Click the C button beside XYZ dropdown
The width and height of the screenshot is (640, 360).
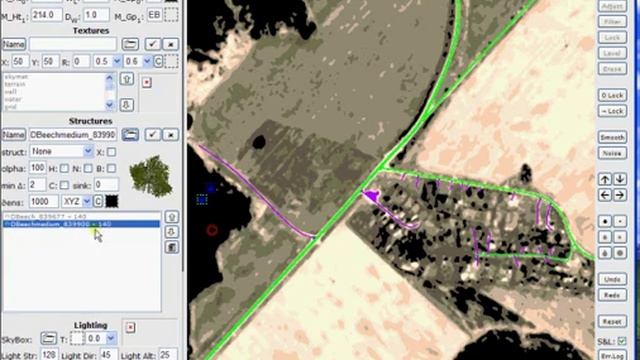coord(98,201)
